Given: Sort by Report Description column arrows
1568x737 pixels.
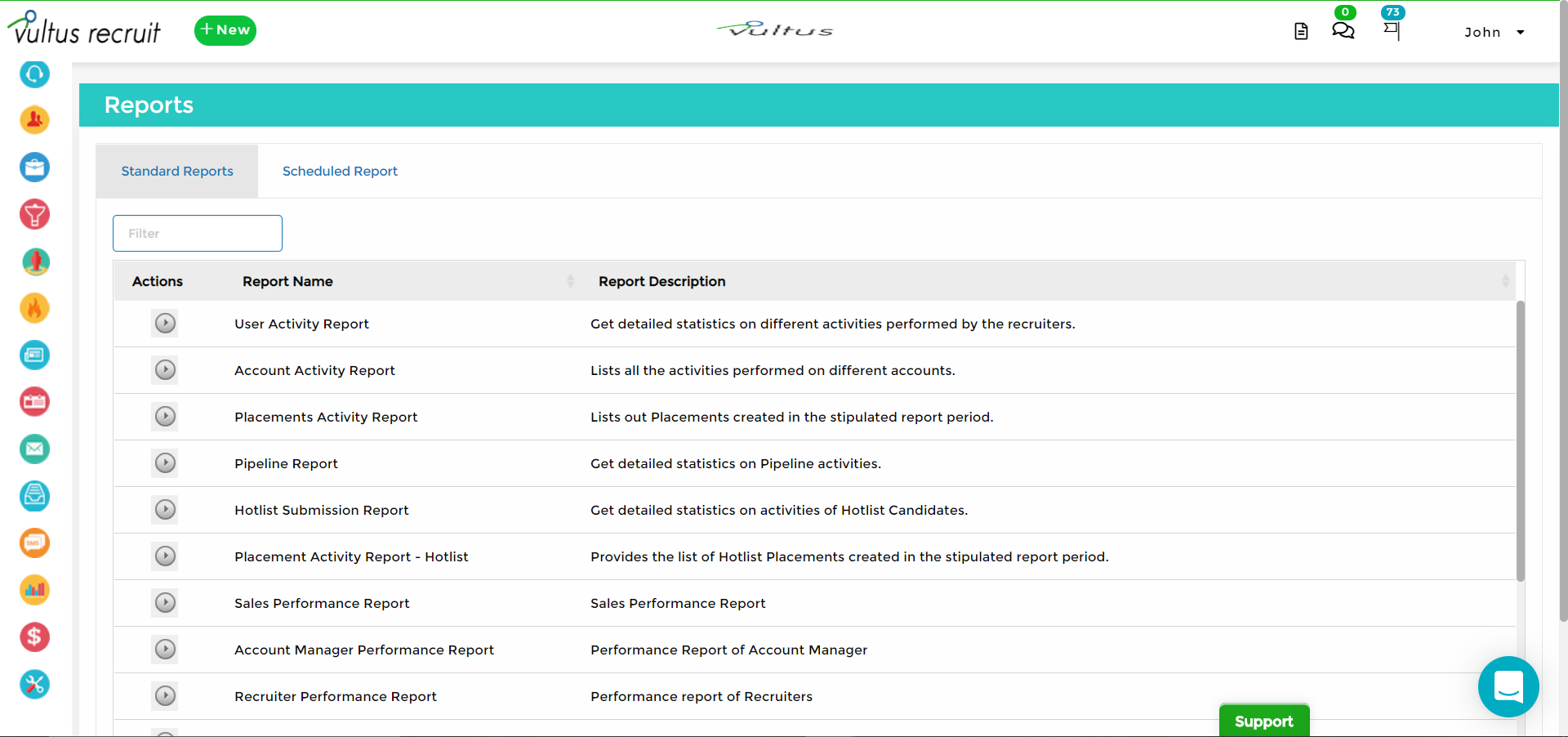Looking at the screenshot, I should [x=1504, y=281].
